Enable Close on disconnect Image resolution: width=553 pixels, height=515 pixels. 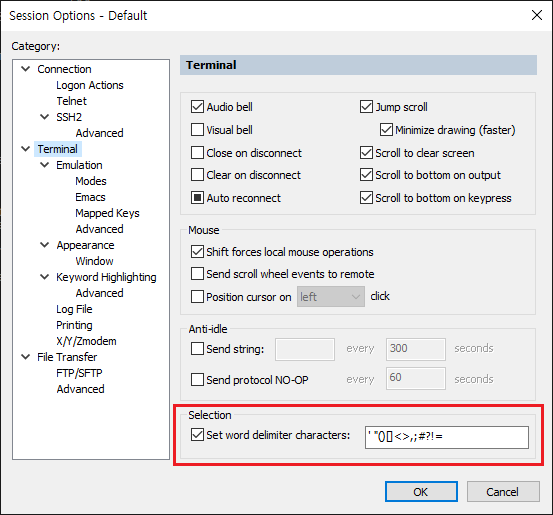pos(197,153)
